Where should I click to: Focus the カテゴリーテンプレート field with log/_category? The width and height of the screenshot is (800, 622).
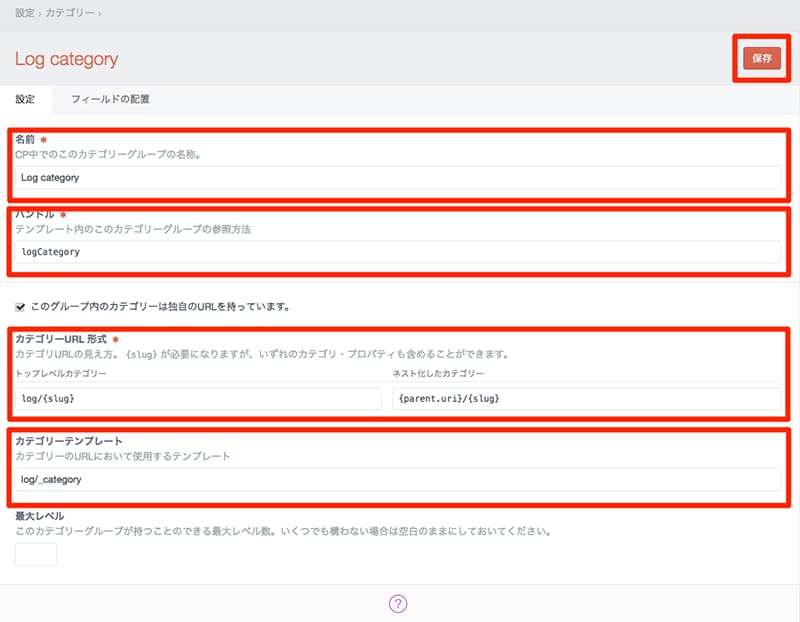pyautogui.click(x=398, y=479)
